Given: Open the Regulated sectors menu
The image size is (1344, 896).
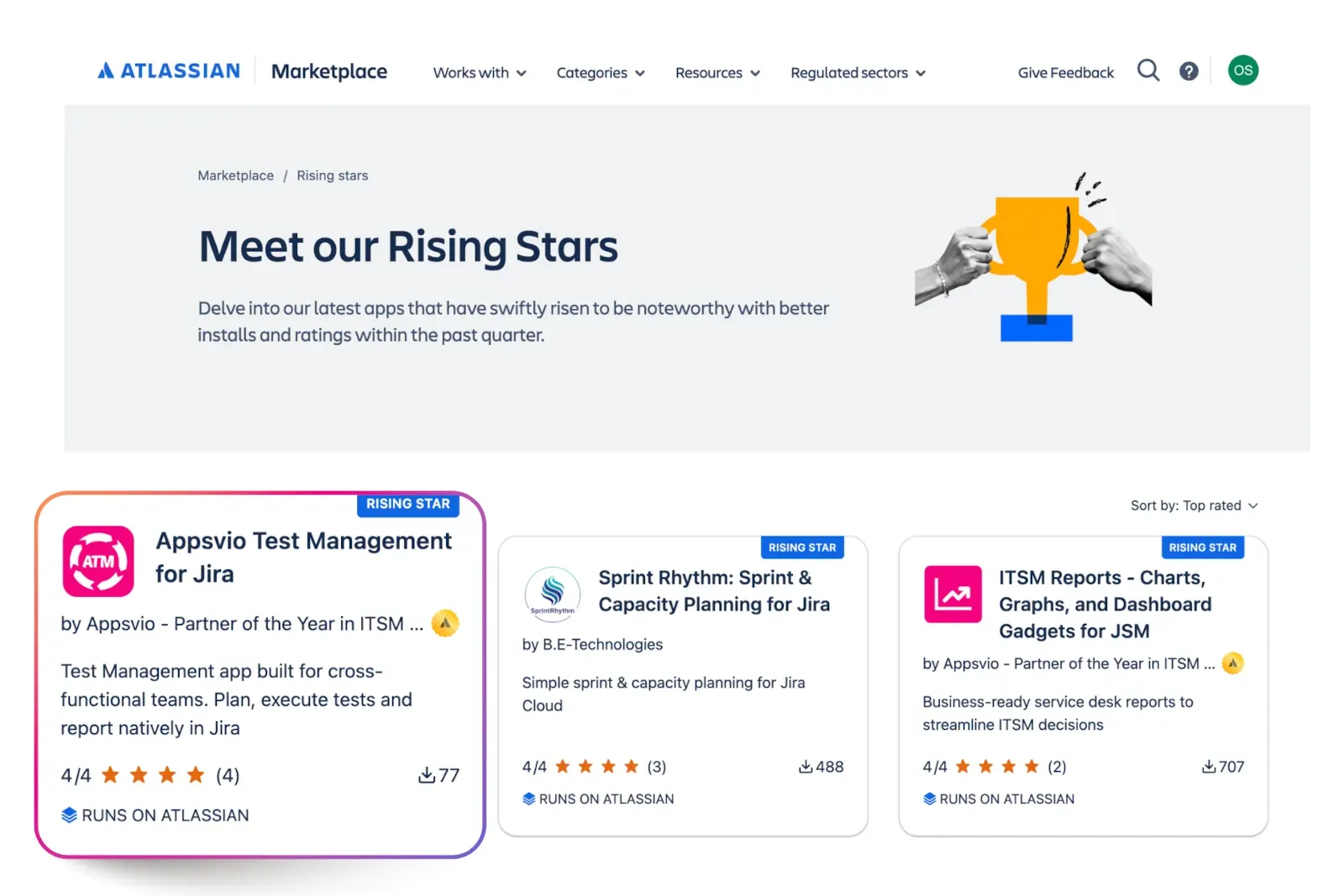Looking at the screenshot, I should pyautogui.click(x=856, y=73).
